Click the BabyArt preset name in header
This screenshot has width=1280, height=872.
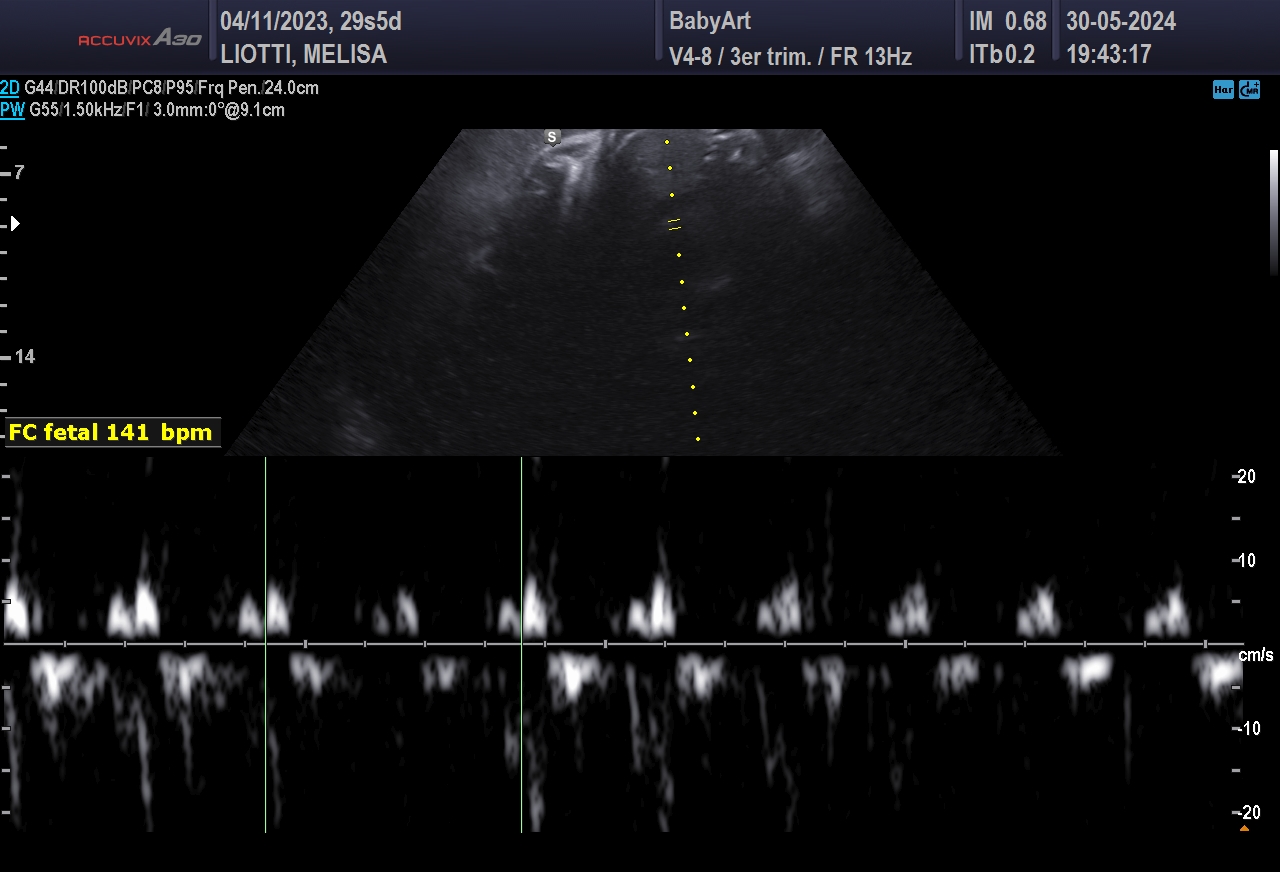pyautogui.click(x=709, y=21)
